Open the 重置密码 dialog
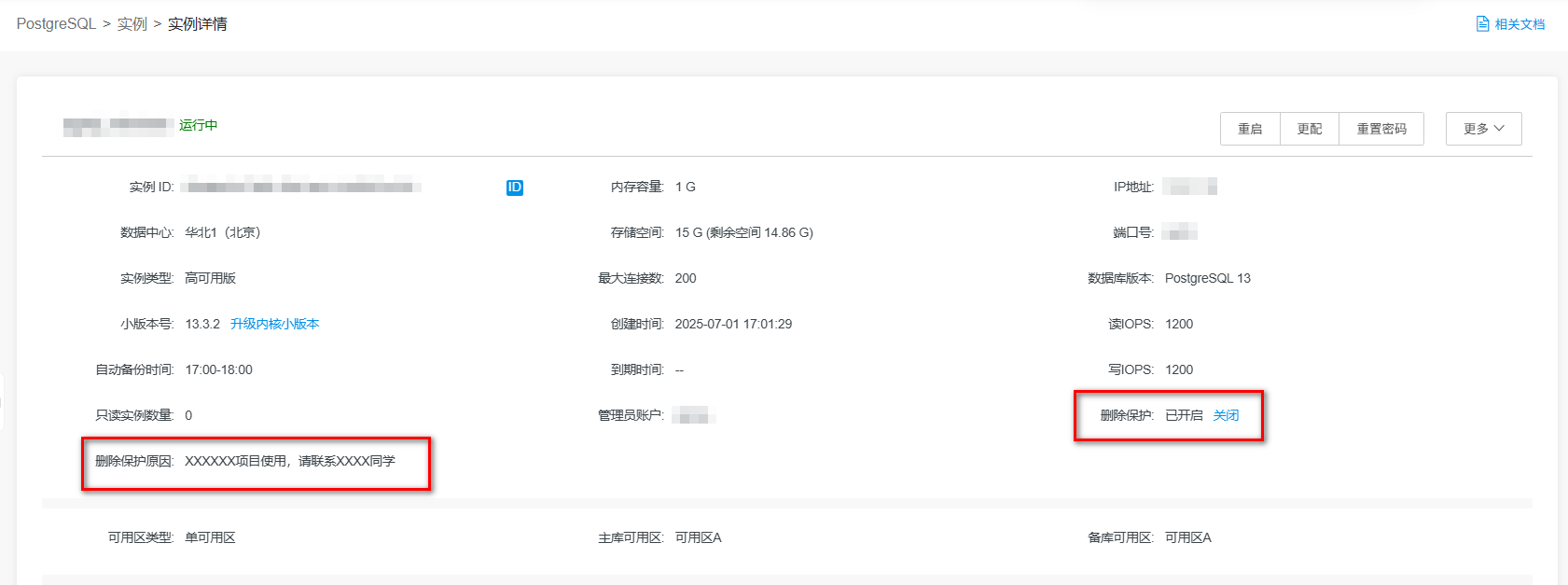Viewport: 1568px width, 585px height. coord(1381,129)
